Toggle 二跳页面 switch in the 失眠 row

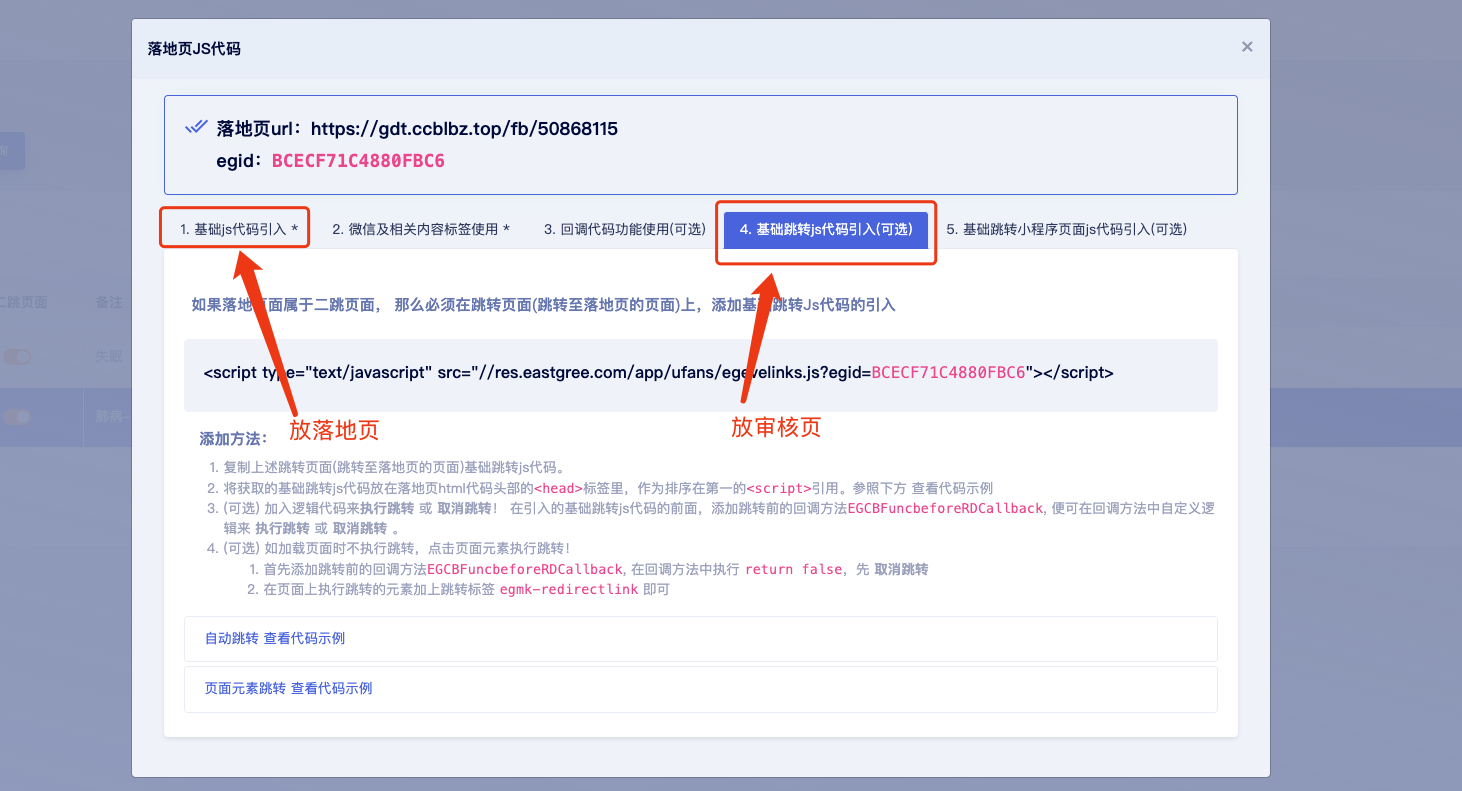(x=17, y=356)
